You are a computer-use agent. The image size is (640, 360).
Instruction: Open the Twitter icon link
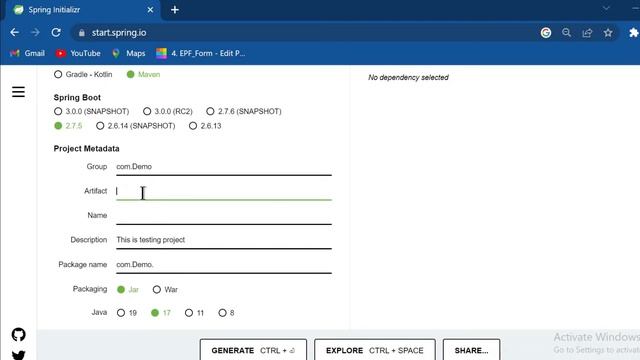pos(18,355)
